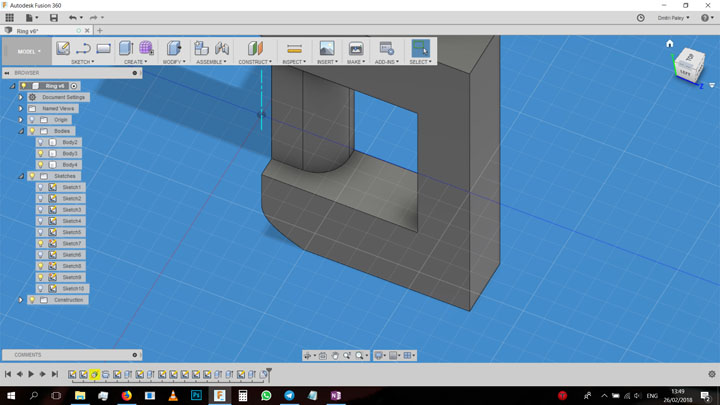Open the INSPECT menu
720x405 pixels.
tap(294, 62)
